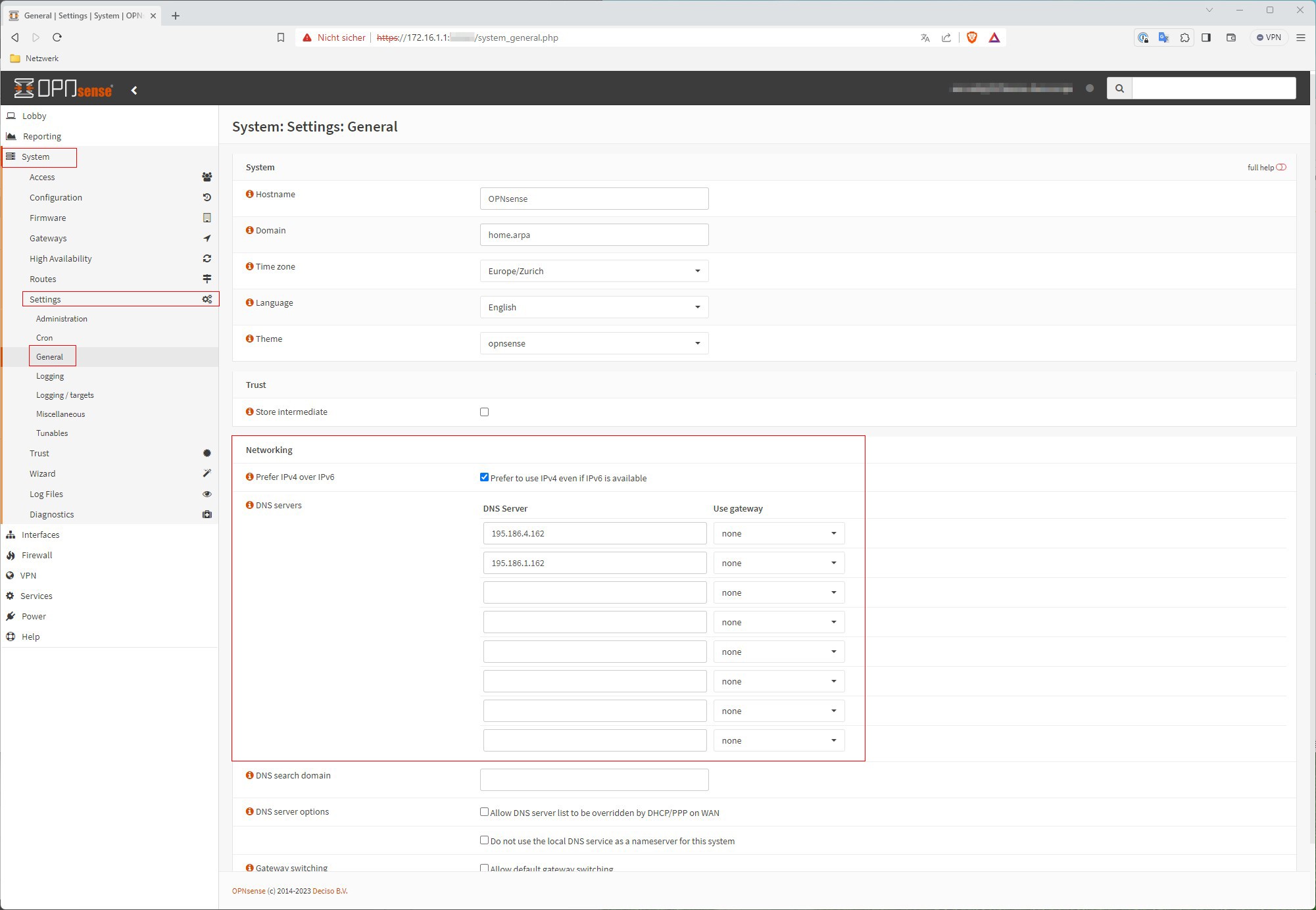Click the Hostname input field
Screen dimensions: 1316x910
pos(594,199)
